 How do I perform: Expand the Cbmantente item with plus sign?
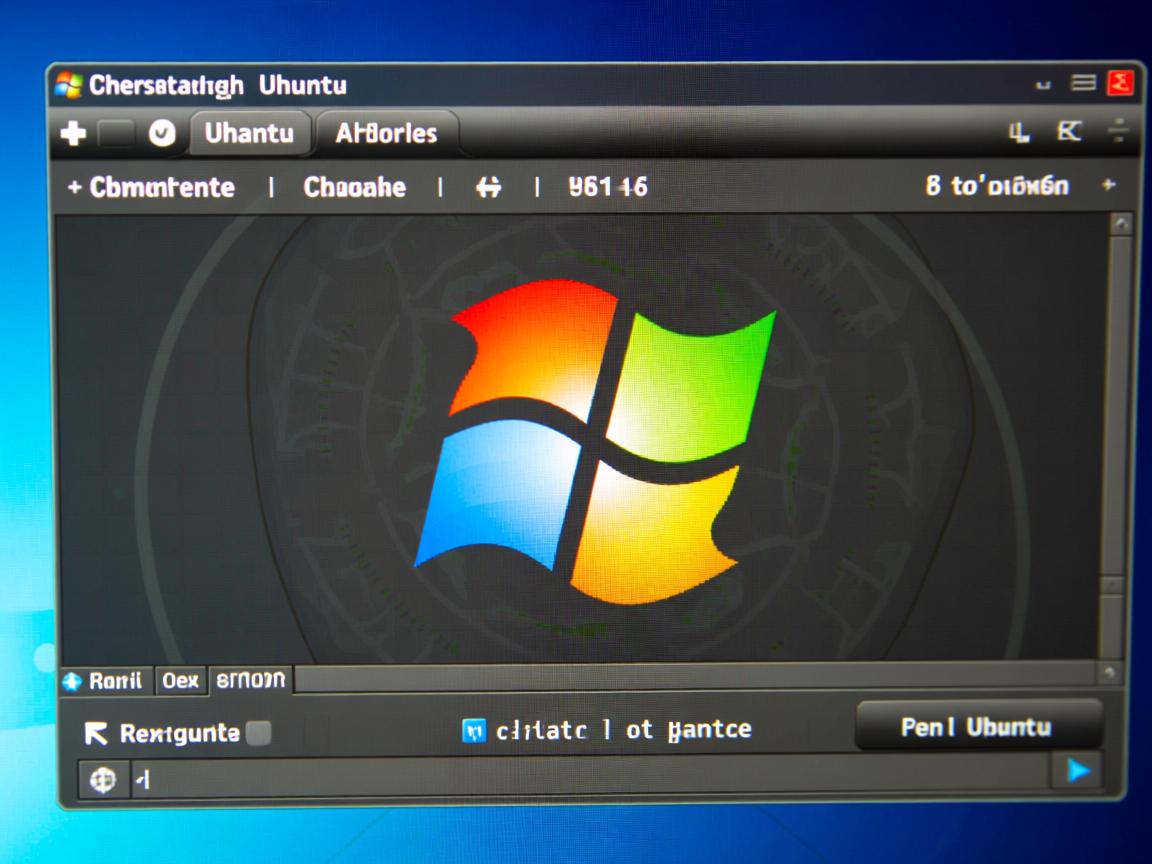tap(74, 188)
